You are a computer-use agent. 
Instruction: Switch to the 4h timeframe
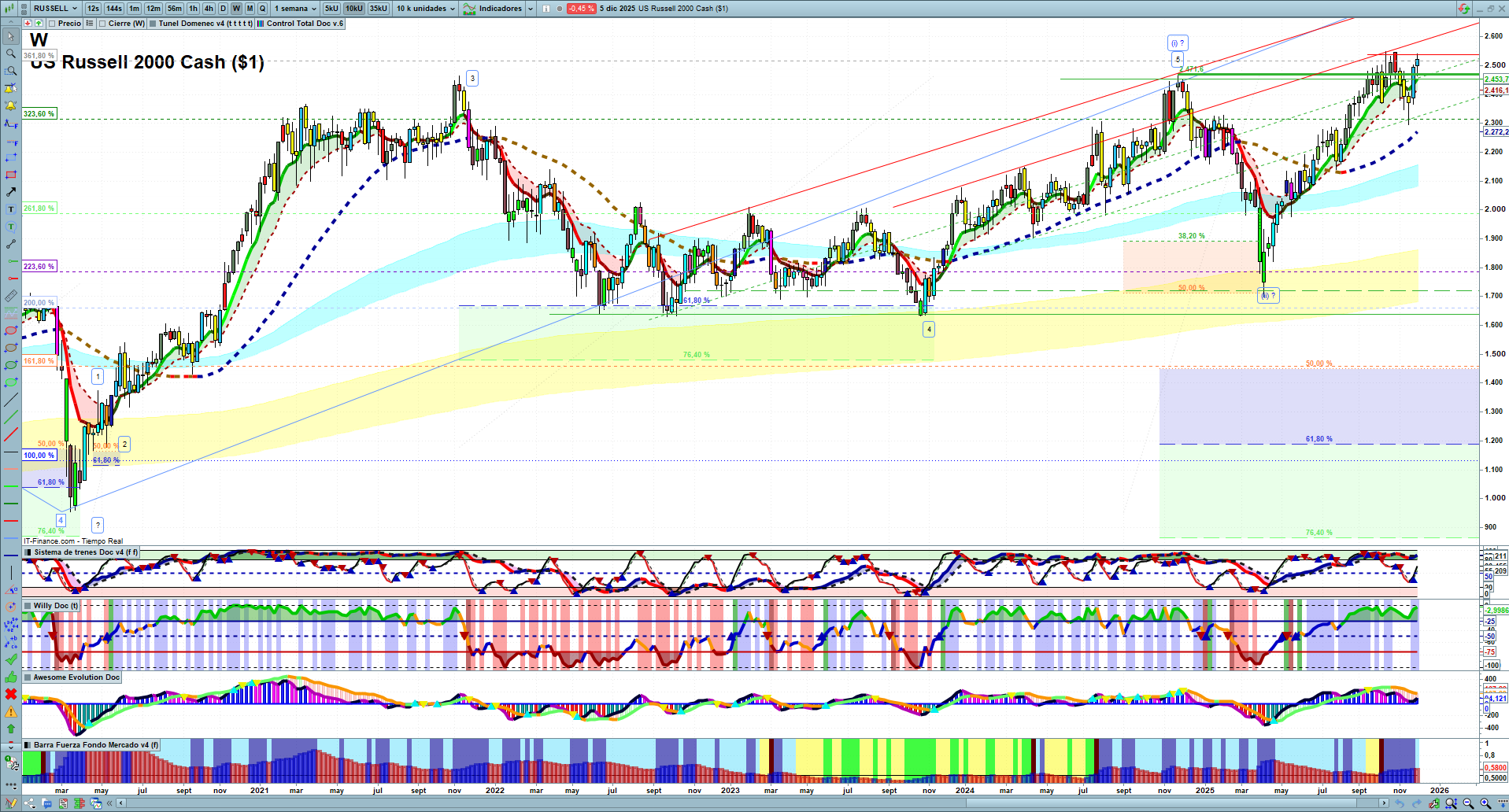pos(209,9)
